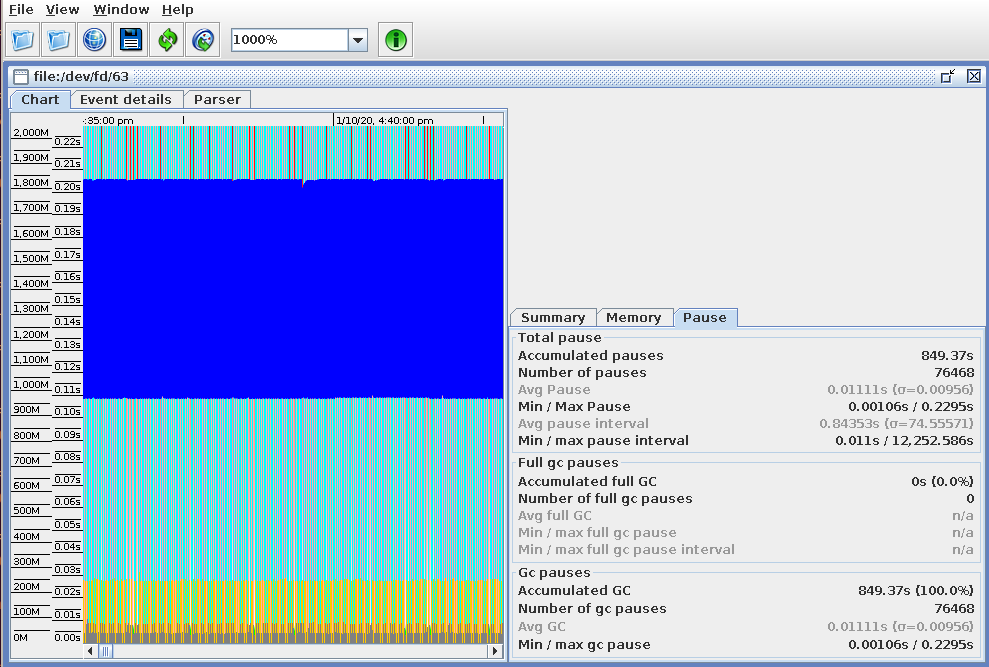Expand the 1000% zoom dropdown arrow
The image size is (989, 667).
[x=358, y=40]
